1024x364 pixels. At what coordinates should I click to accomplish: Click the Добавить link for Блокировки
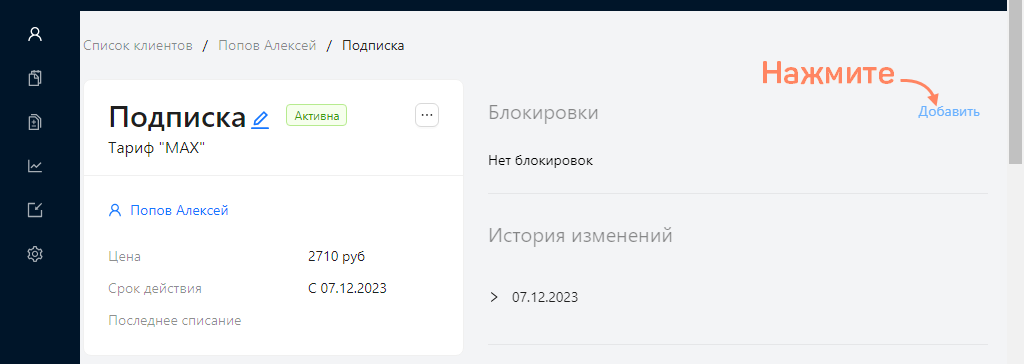(x=949, y=112)
